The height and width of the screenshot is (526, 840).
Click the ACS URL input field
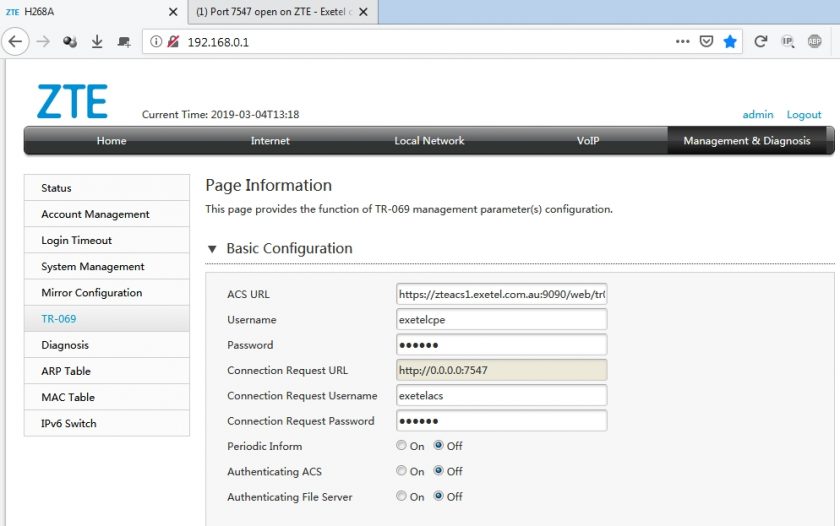click(x=501, y=294)
